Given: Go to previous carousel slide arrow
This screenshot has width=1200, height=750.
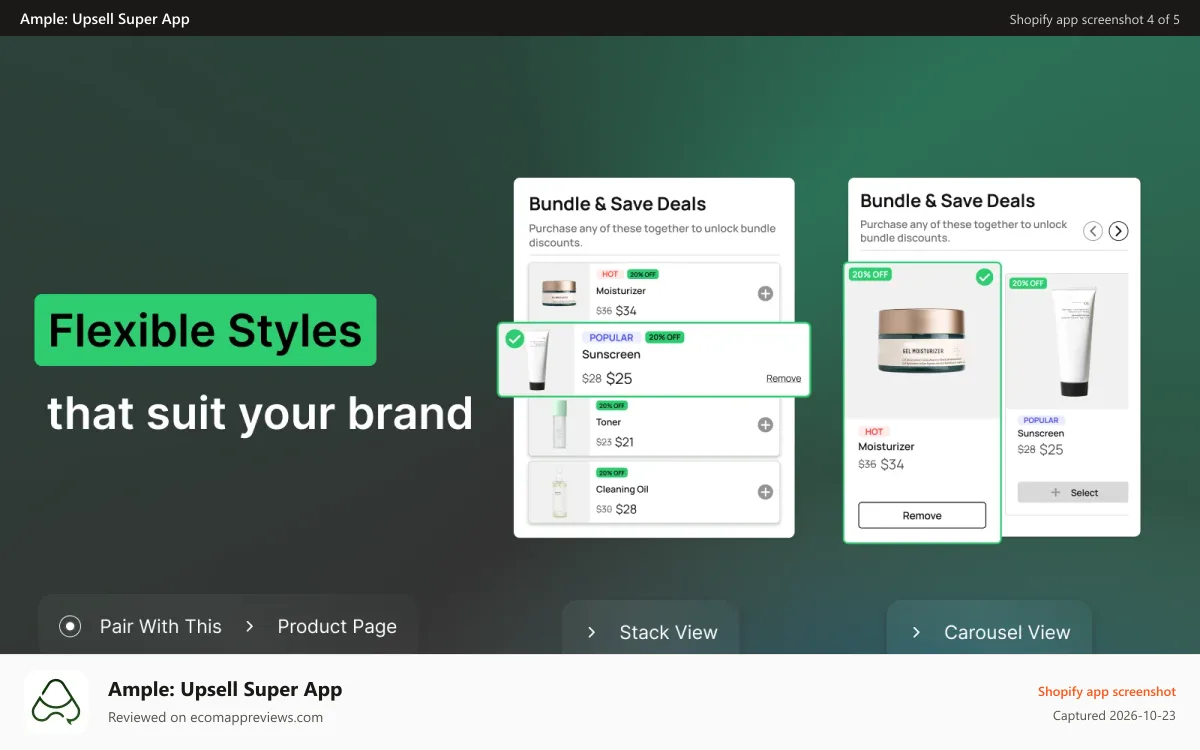Looking at the screenshot, I should pyautogui.click(x=1093, y=231).
